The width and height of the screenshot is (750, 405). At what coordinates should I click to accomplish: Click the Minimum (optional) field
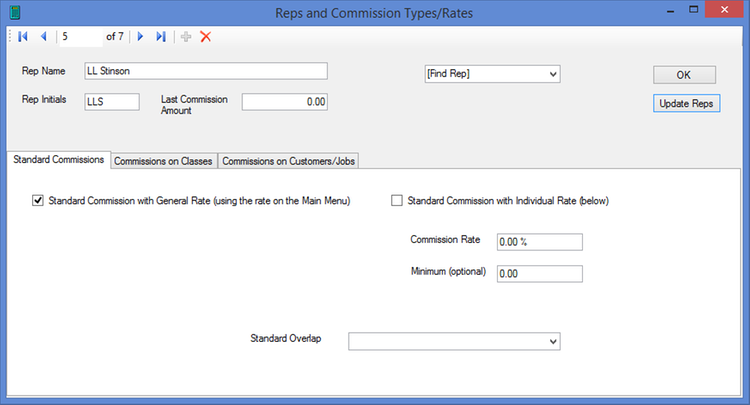click(540, 274)
